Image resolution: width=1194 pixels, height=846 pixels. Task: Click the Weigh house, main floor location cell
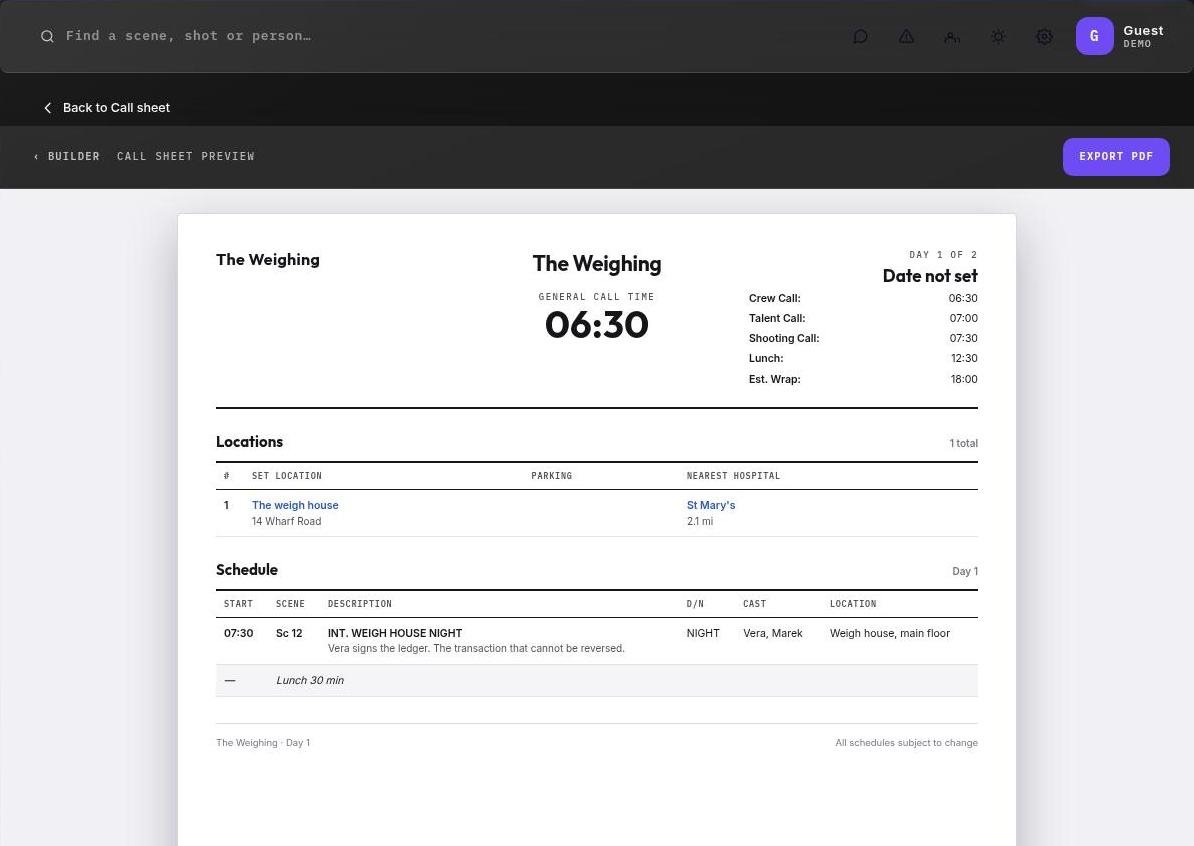(x=889, y=634)
